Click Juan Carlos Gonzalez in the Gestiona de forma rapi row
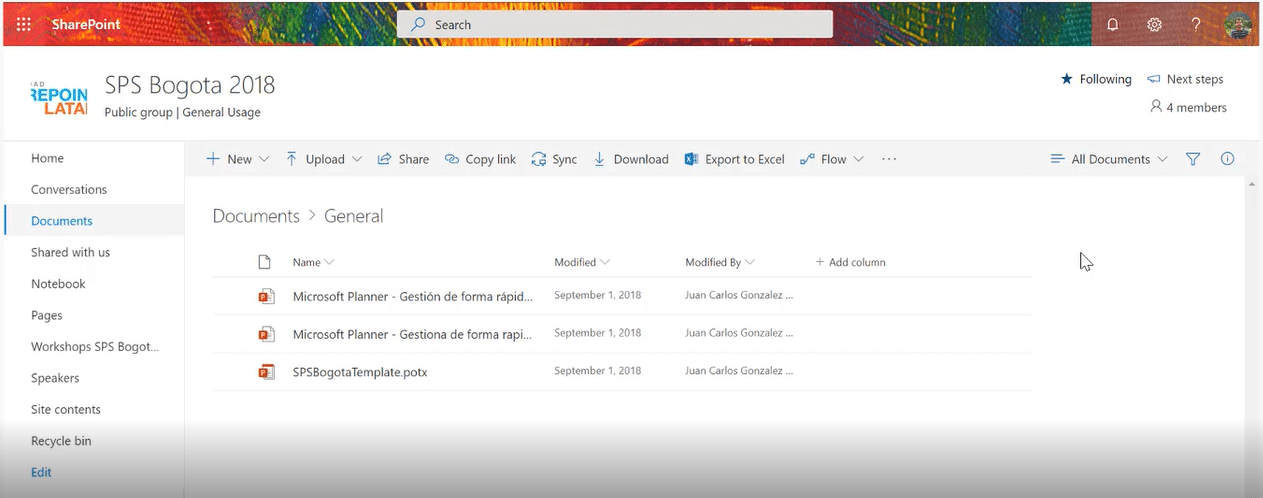Screen dimensions: 1263x498 (739, 333)
